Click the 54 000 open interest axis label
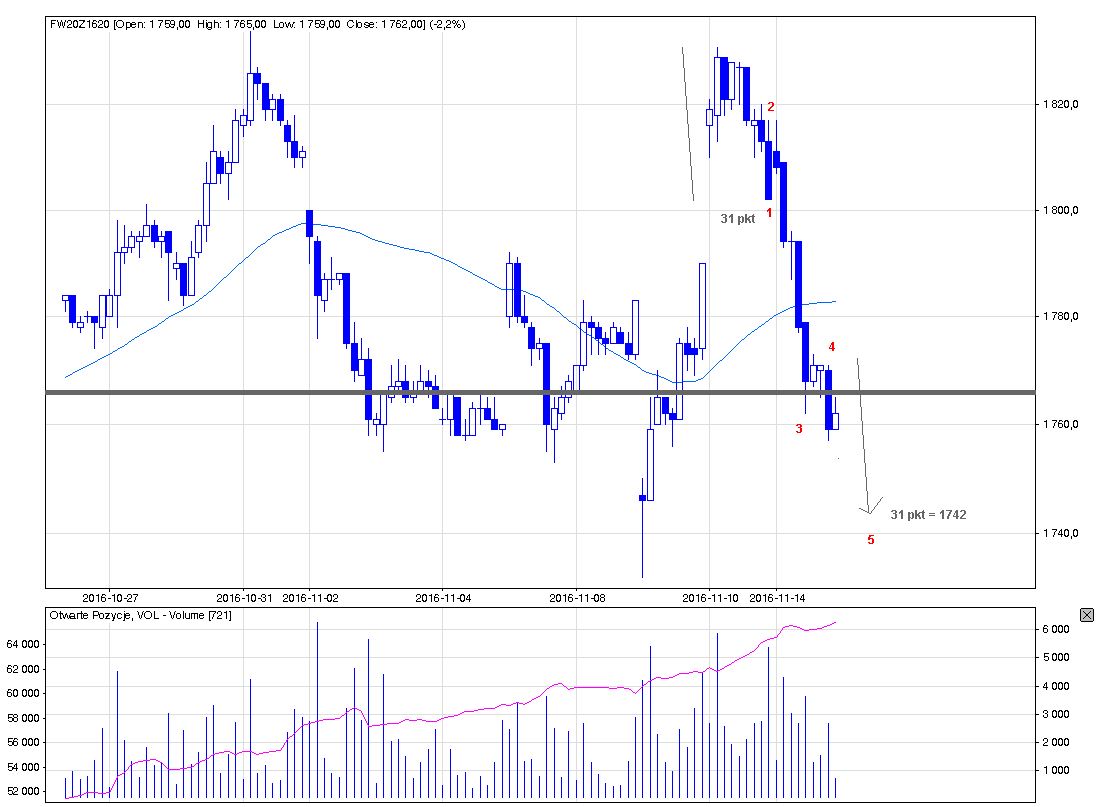The width and height of the screenshot is (1098, 807). pyautogui.click(x=23, y=767)
